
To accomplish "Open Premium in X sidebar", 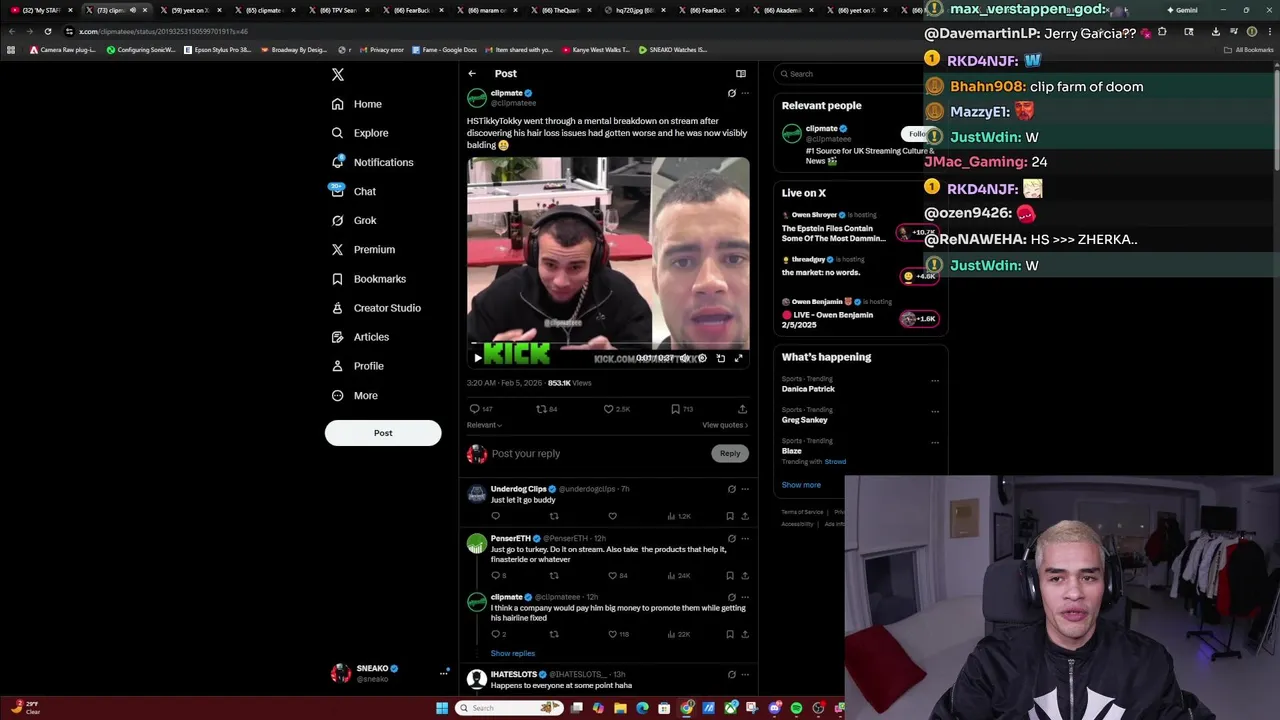I will click(x=363, y=249).
